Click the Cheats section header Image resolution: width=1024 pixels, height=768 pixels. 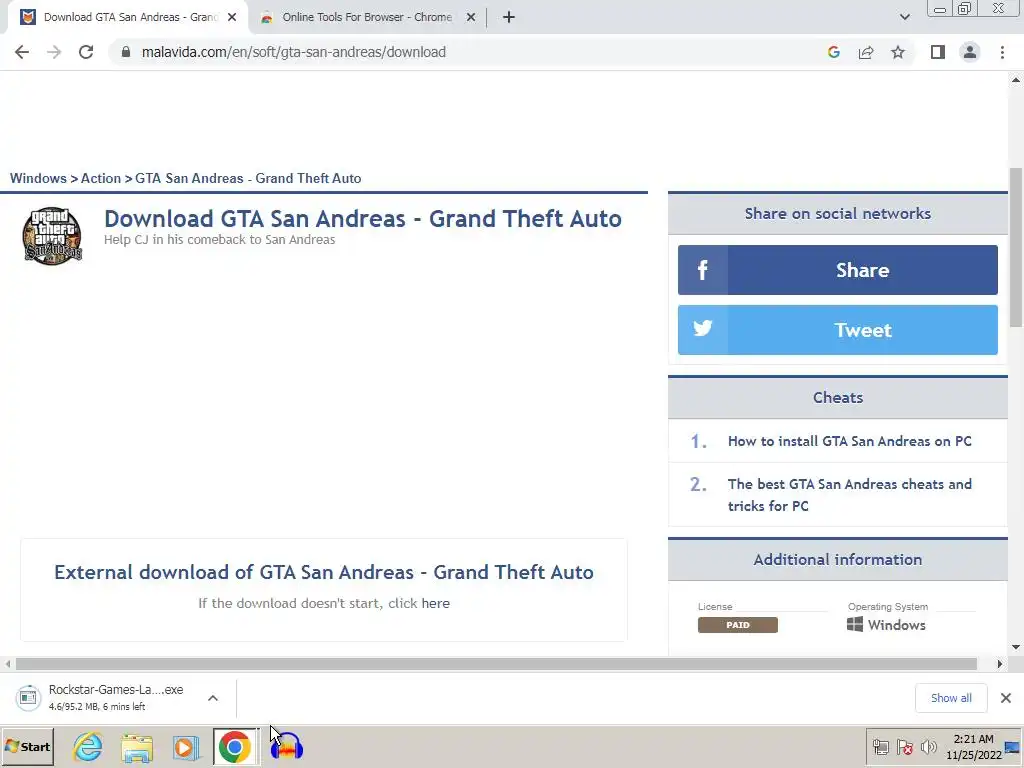click(x=837, y=398)
